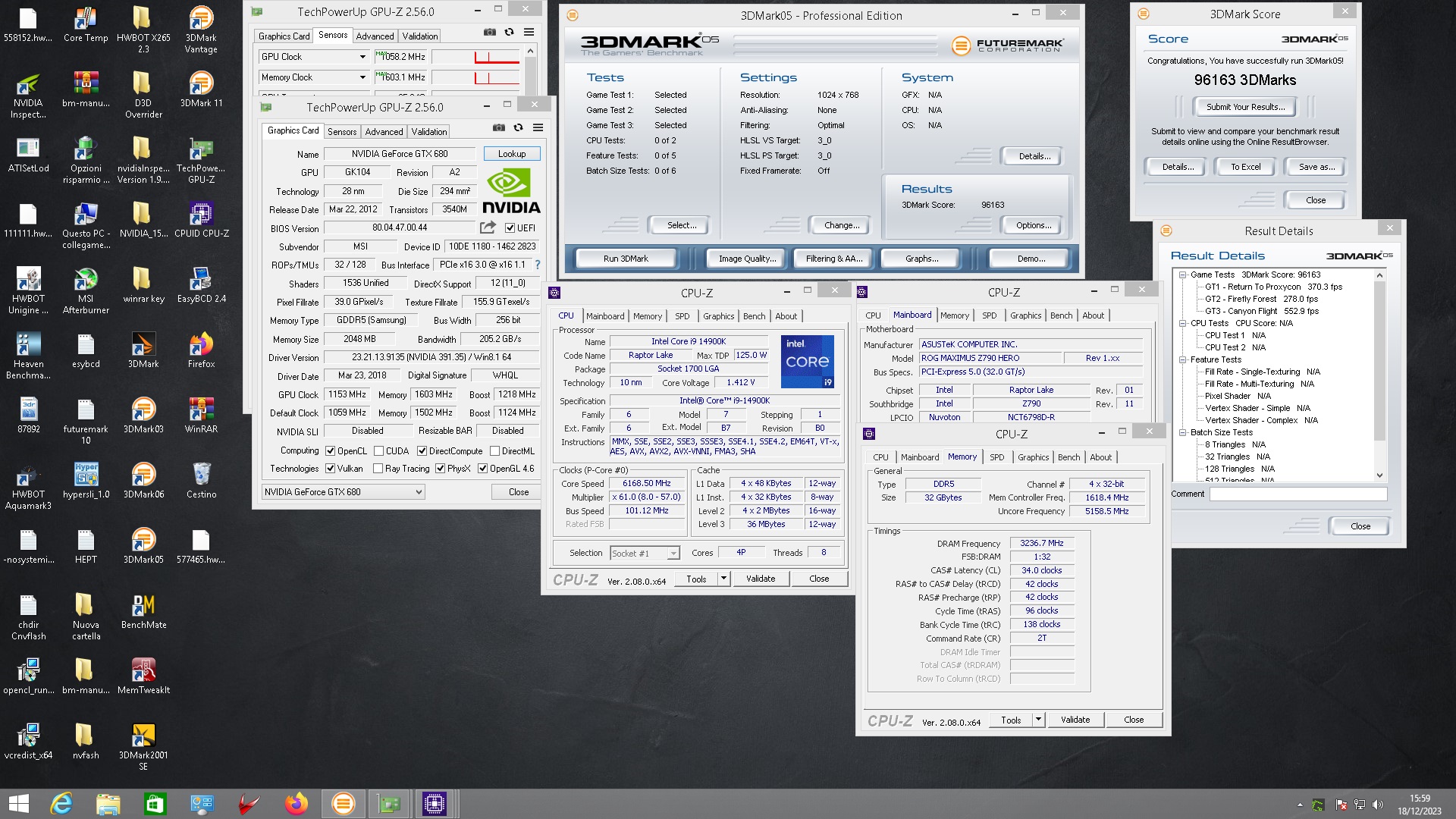
Task: Open the GPU selection dropdown GTX 680
Action: click(343, 492)
